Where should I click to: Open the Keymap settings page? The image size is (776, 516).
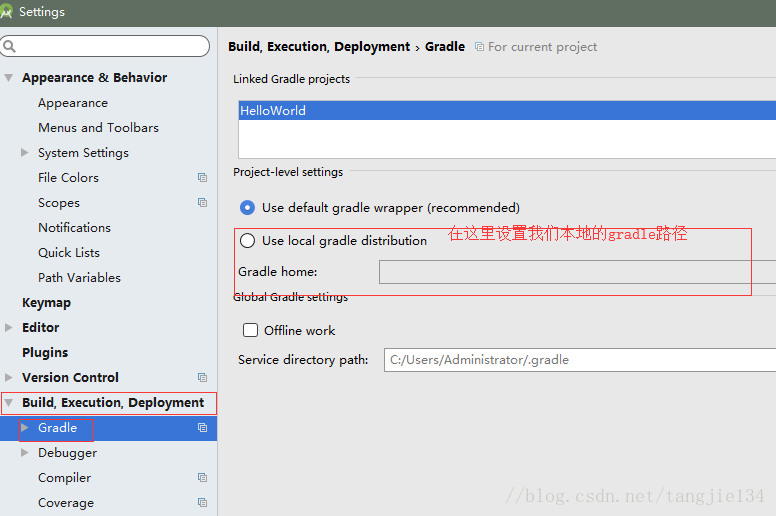pos(47,303)
